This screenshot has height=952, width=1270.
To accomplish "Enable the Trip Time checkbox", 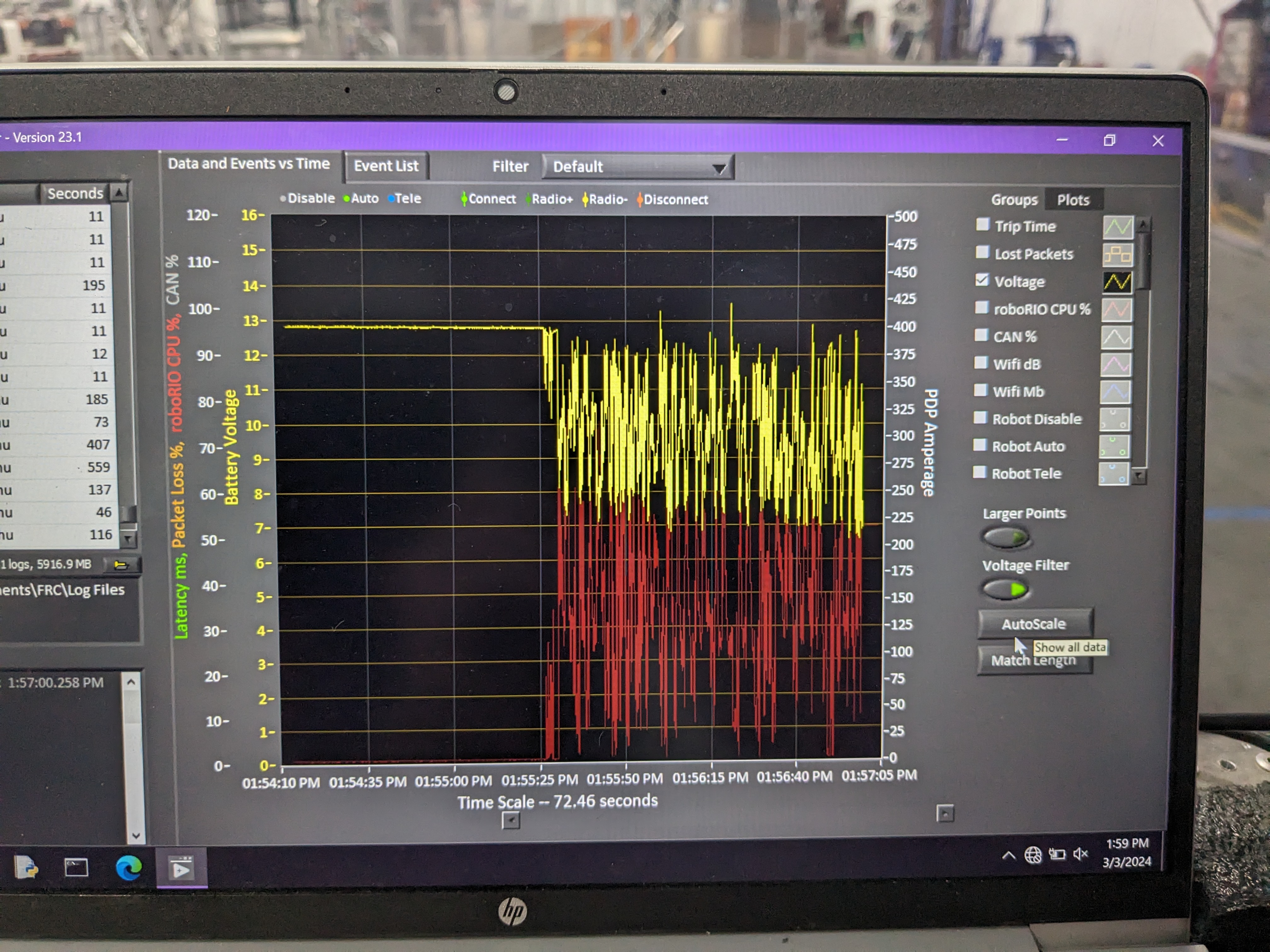I will click(x=982, y=224).
